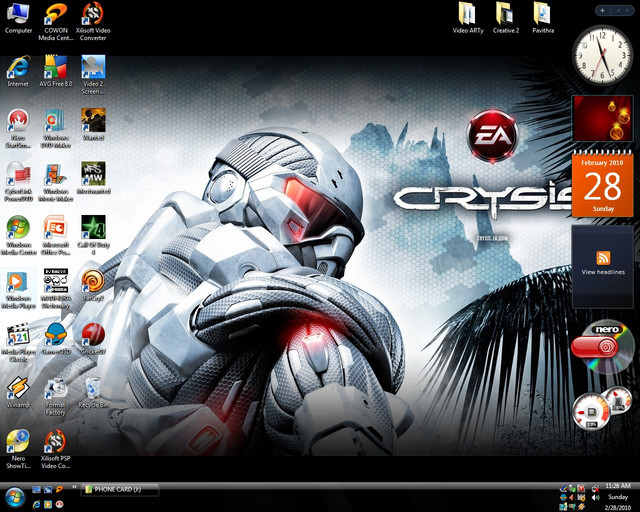The height and width of the screenshot is (512, 640).
Task: Launch COWON Media Center shortcut
Action: pyautogui.click(x=56, y=22)
